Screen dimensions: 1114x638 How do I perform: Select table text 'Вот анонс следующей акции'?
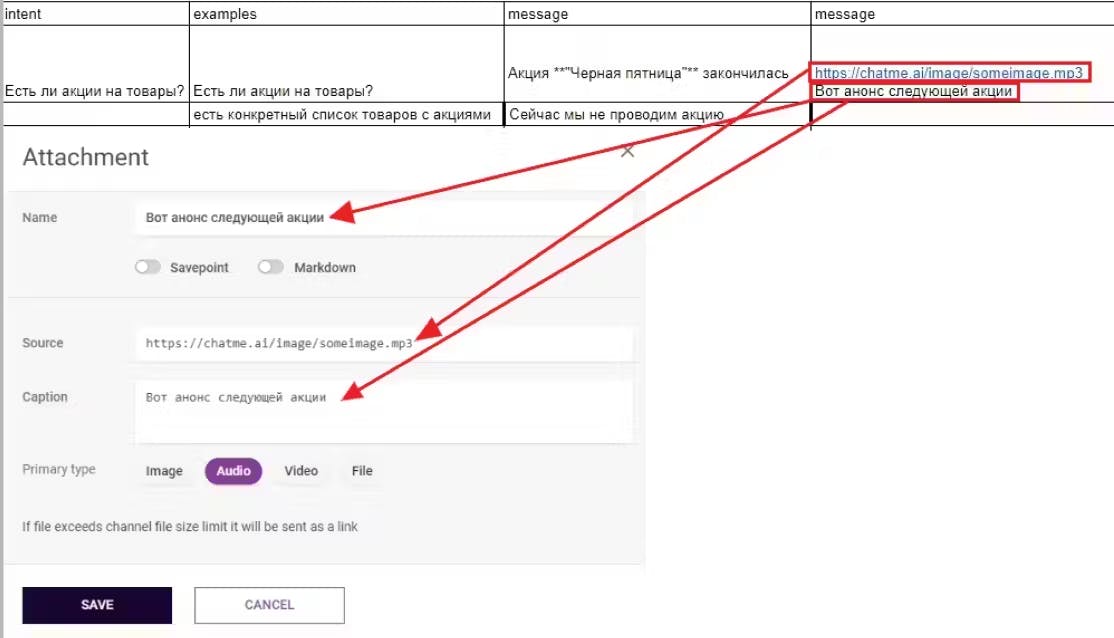click(x=913, y=91)
